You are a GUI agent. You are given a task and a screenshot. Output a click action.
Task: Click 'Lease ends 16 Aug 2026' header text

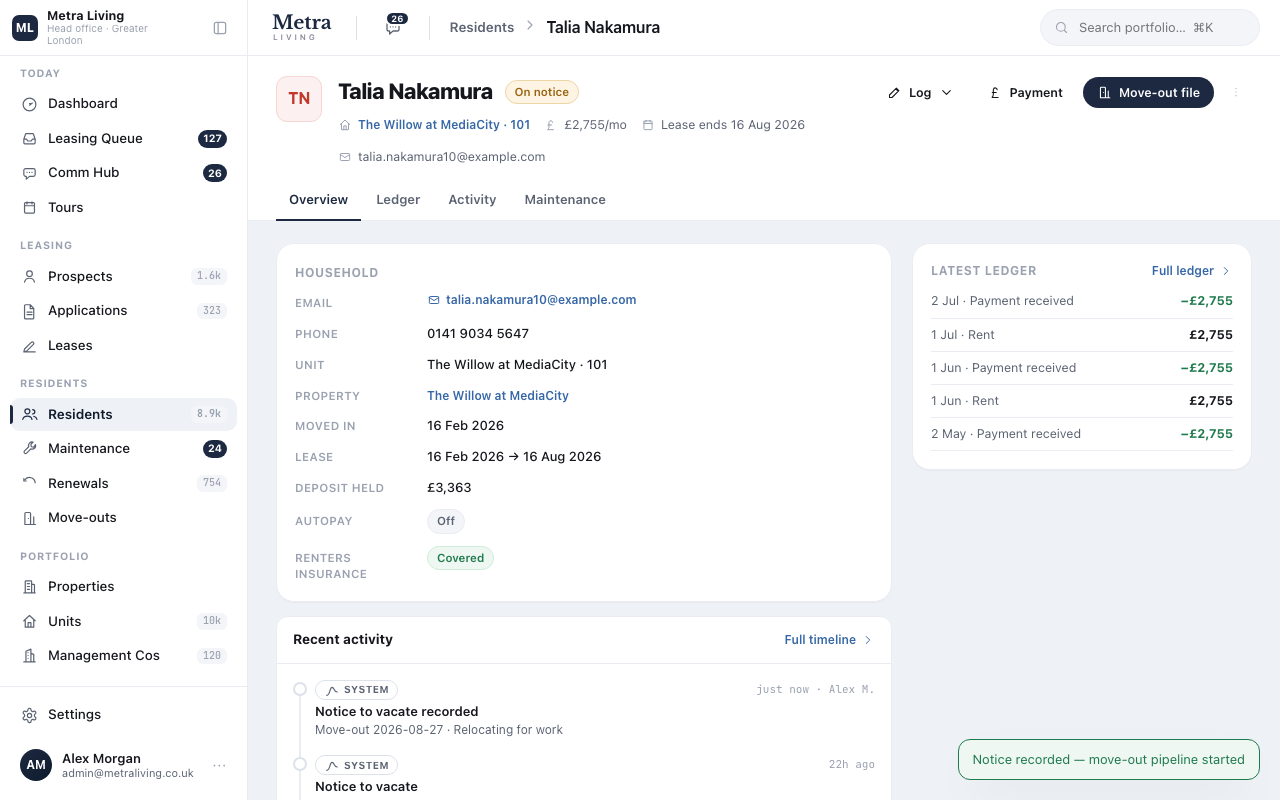click(x=733, y=125)
